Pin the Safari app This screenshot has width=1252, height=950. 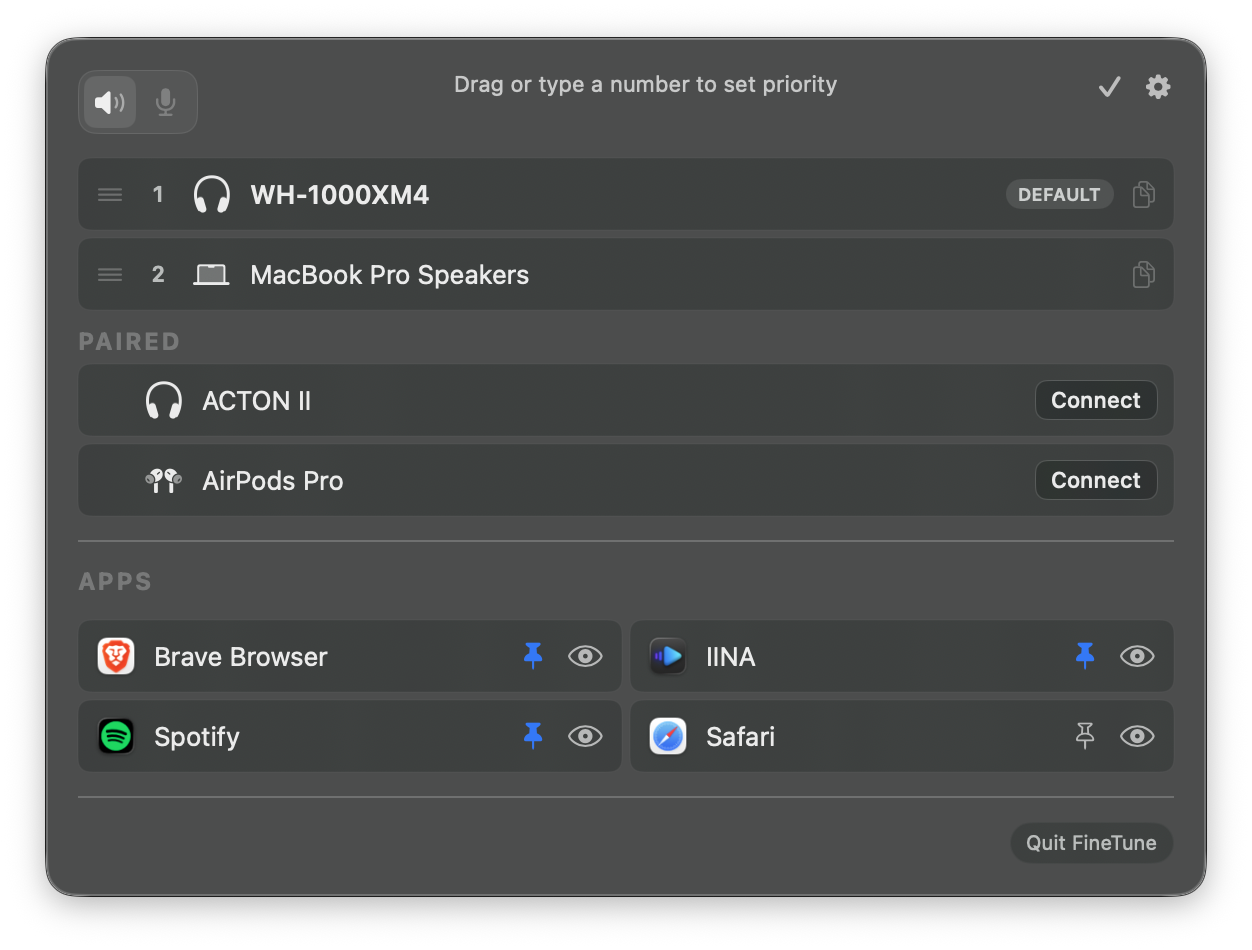[1085, 736]
